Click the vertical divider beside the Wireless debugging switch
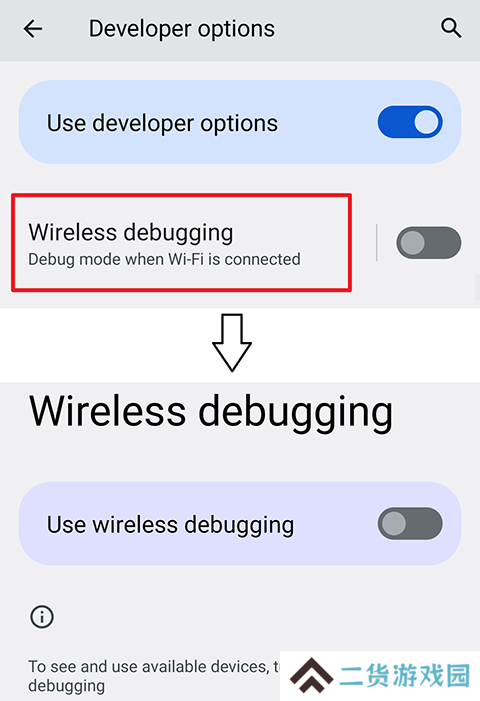This screenshot has height=701, width=480. [x=377, y=243]
